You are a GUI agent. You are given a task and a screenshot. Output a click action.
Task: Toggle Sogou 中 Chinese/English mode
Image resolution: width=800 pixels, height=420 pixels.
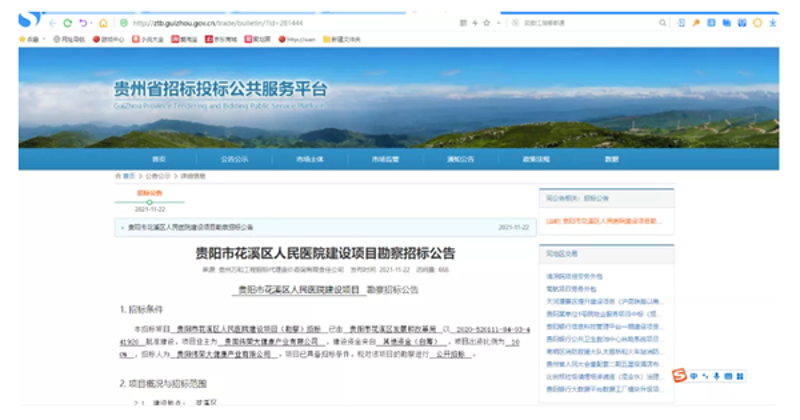pos(694,377)
